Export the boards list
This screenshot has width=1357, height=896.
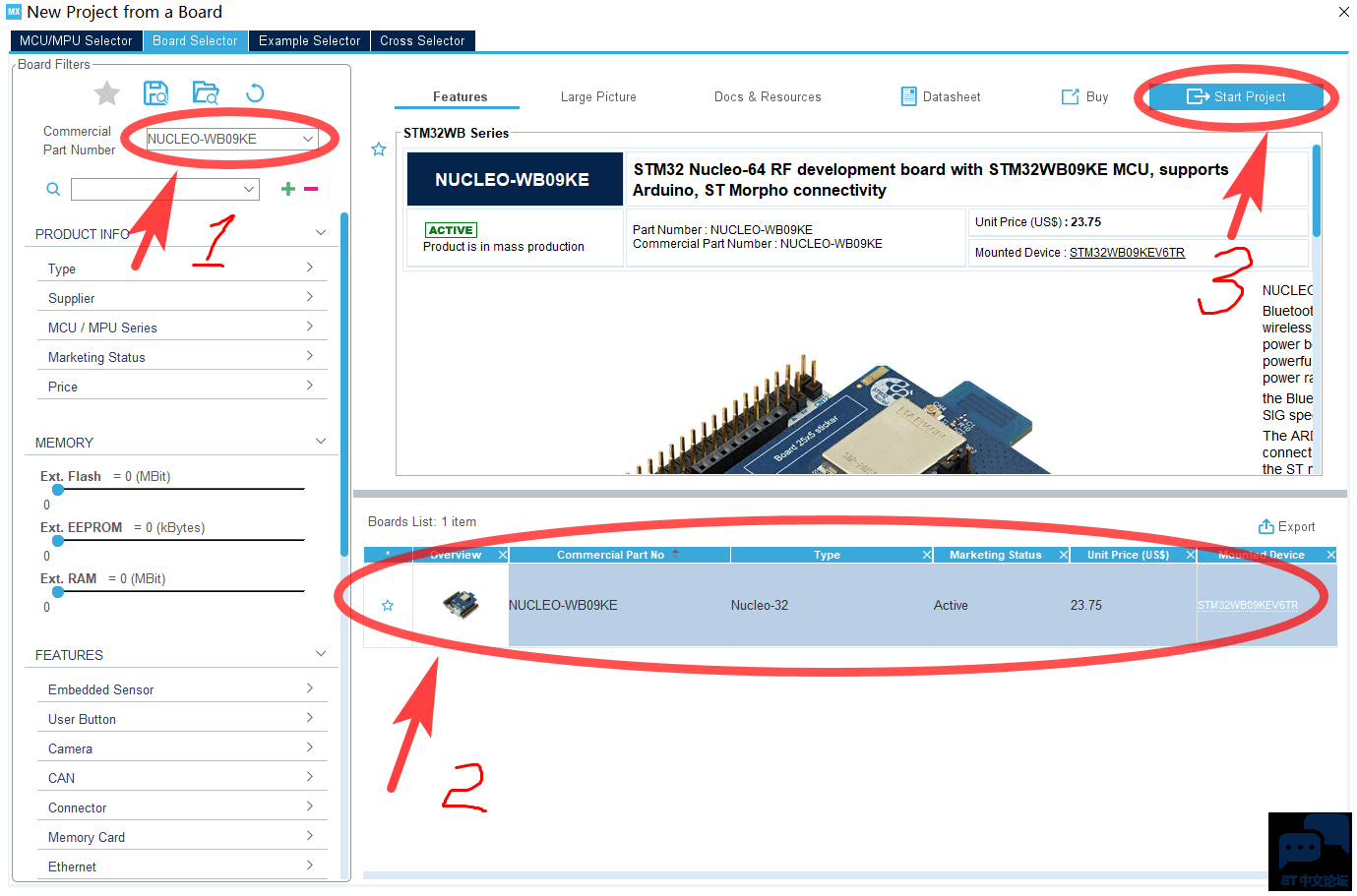1286,527
